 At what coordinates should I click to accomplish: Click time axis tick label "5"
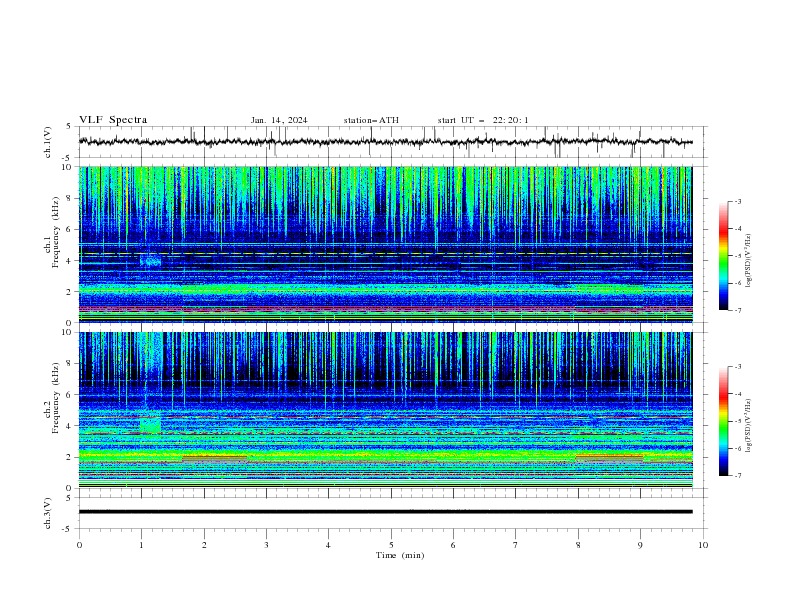[391, 545]
